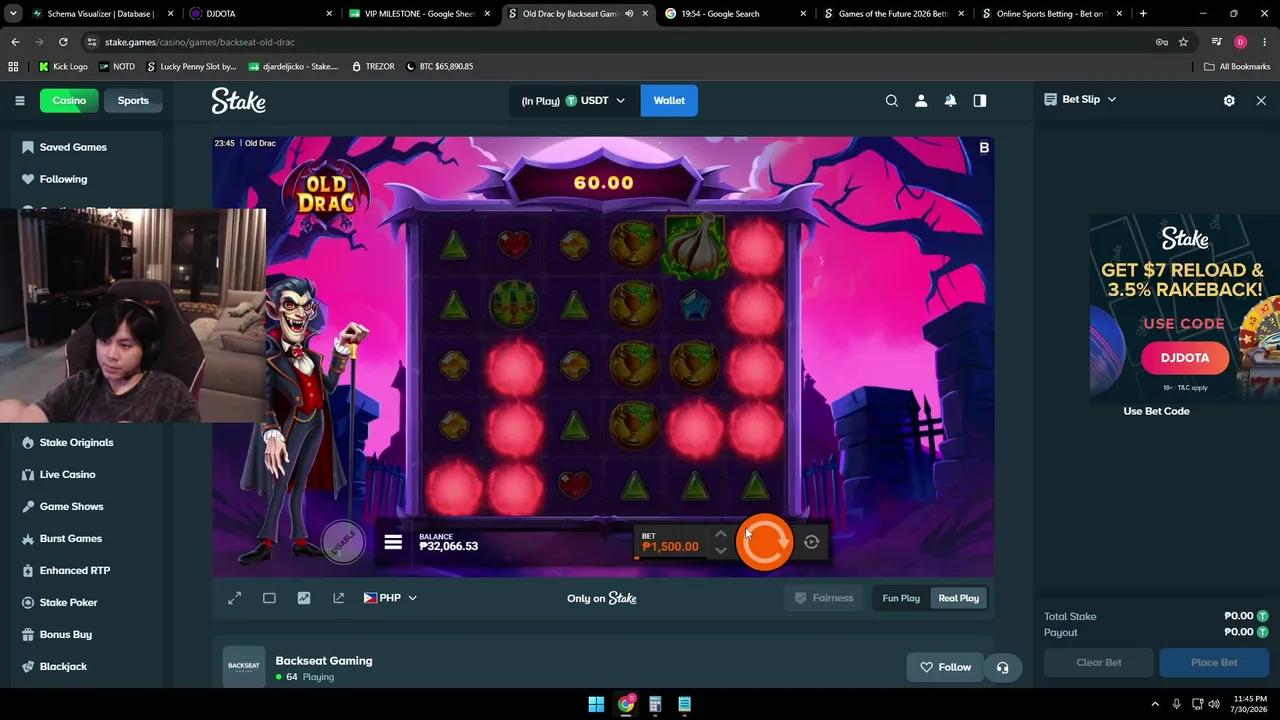1280x720 pixels.
Task: Increase bet with up arrow
Action: point(720,534)
